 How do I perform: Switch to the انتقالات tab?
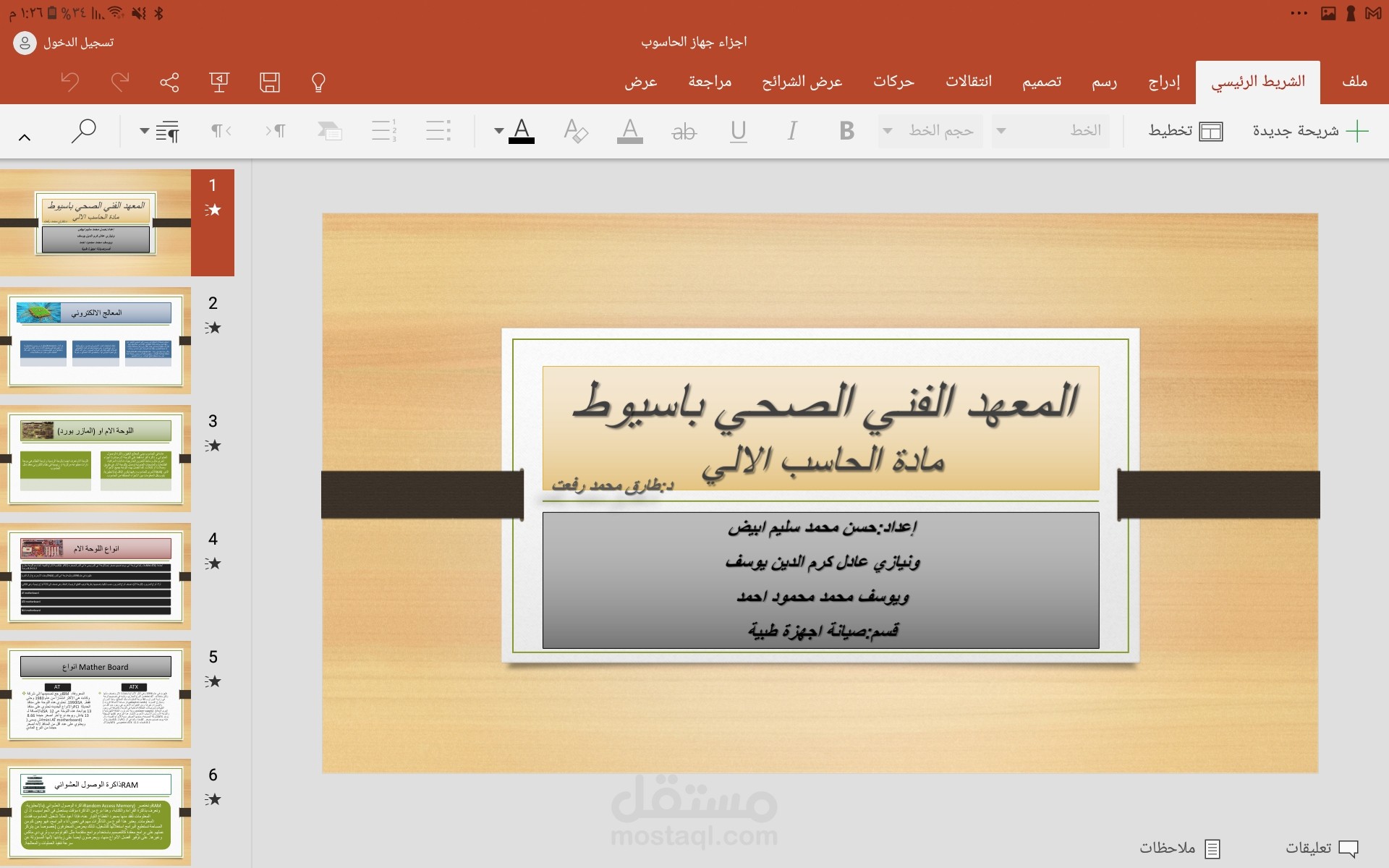(968, 82)
